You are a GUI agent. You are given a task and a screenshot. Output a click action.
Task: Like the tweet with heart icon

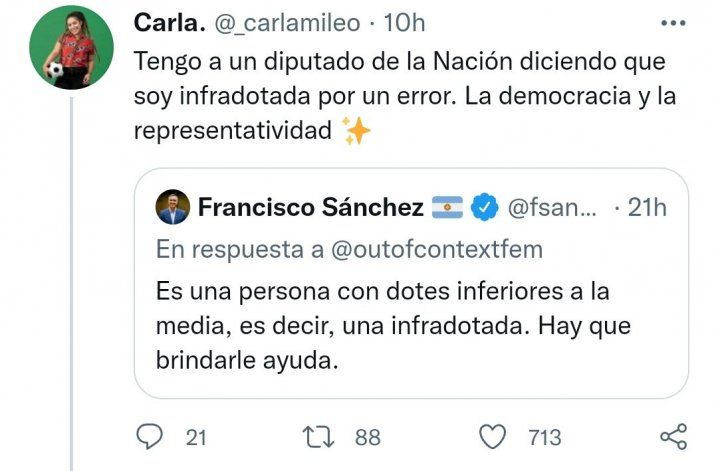[493, 437]
